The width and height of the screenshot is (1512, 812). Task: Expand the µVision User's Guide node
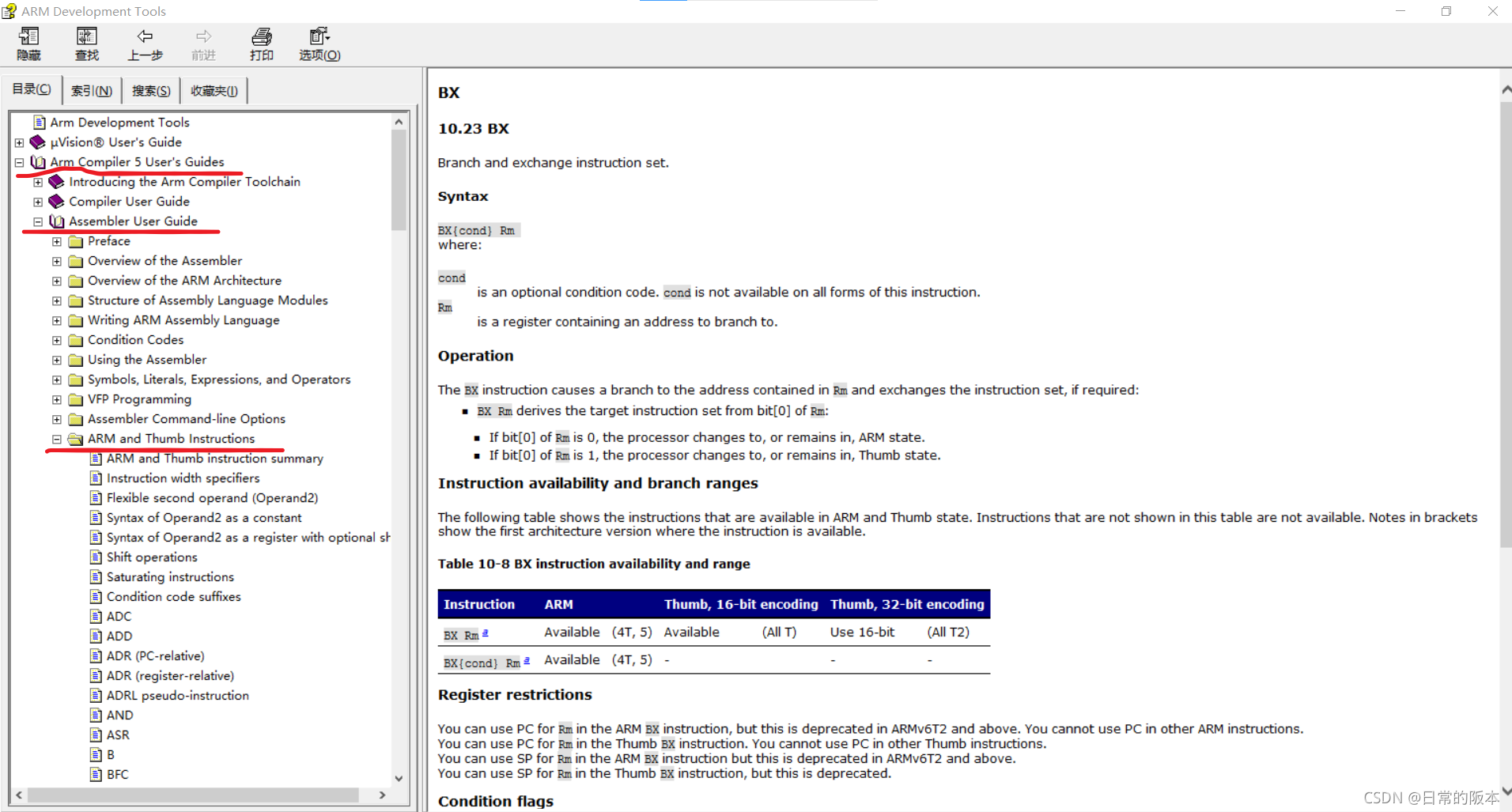(x=19, y=143)
